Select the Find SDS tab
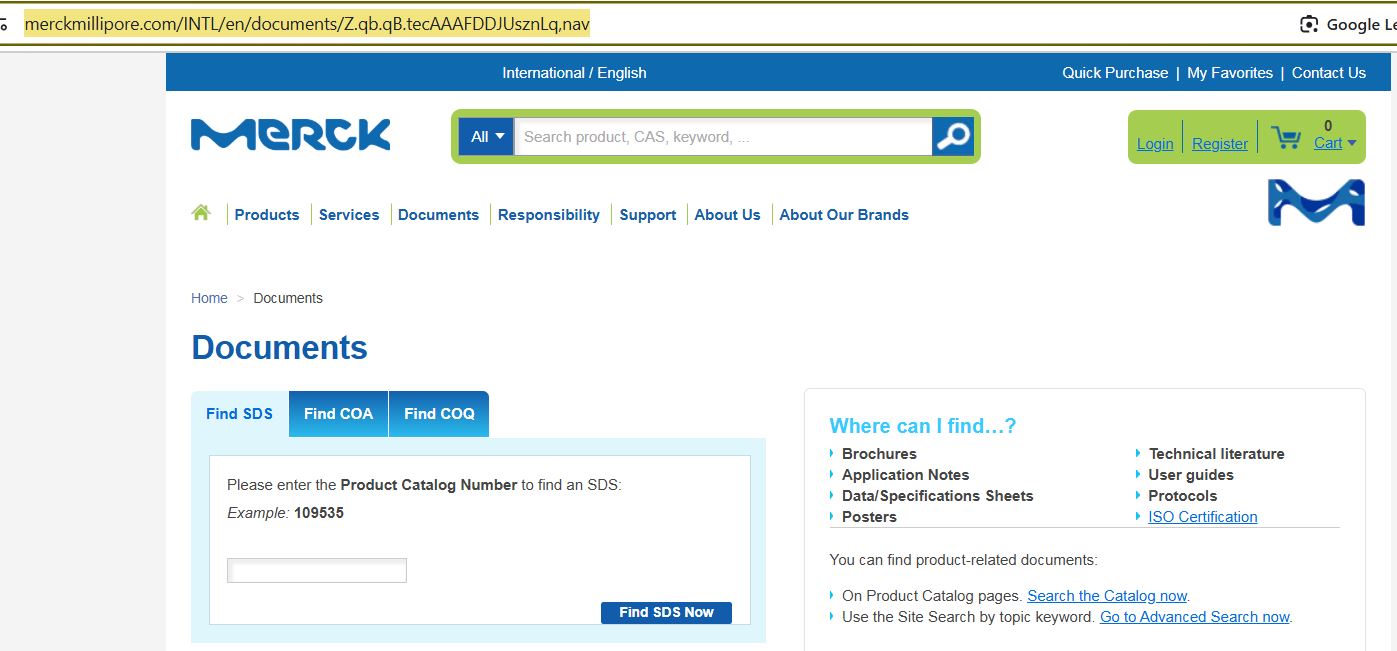Screen dimensions: 1397x651 pos(239,414)
